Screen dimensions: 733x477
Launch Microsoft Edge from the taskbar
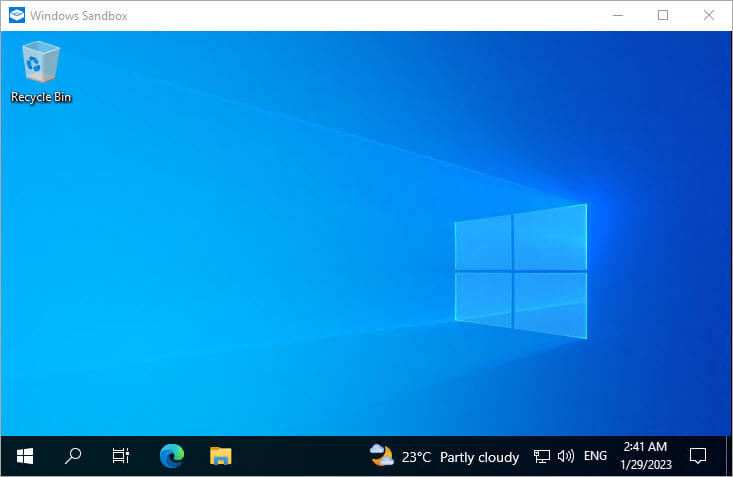(x=172, y=456)
